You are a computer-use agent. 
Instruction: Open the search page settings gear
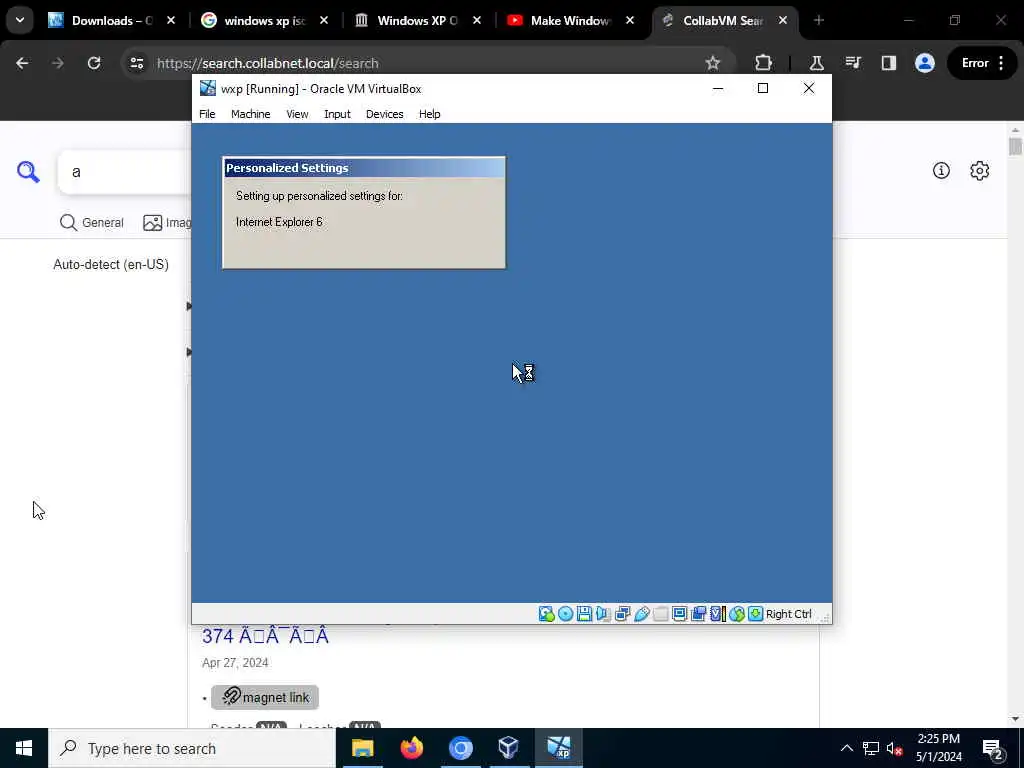980,170
